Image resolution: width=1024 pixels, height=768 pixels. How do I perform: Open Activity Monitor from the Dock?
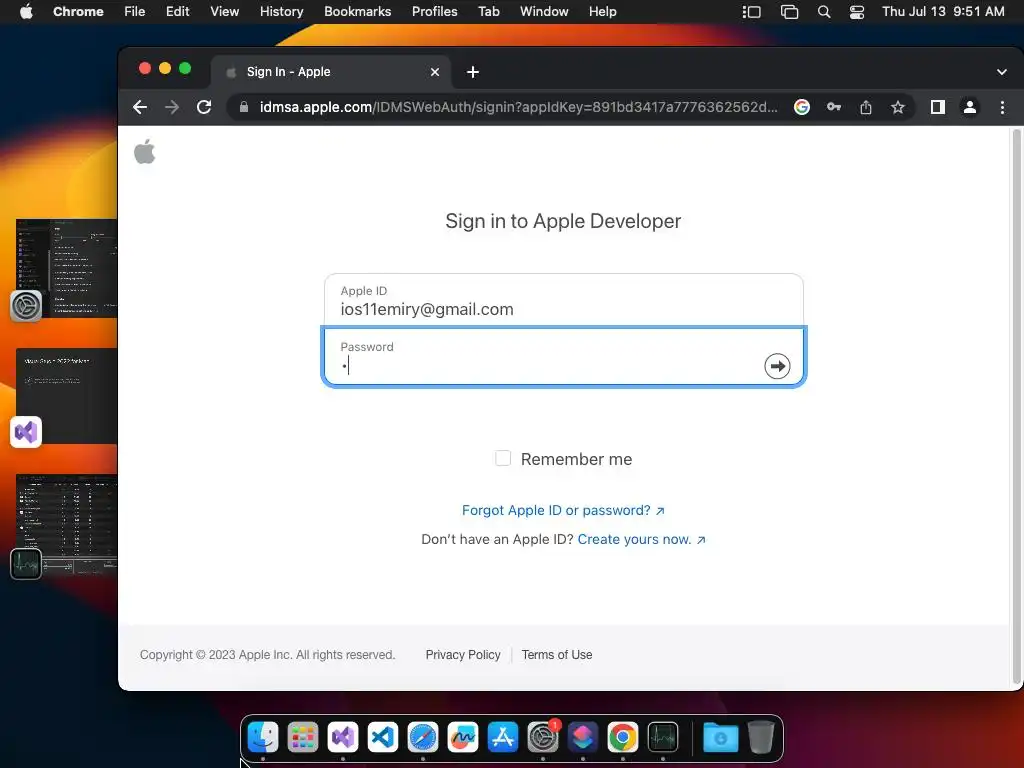coord(663,737)
